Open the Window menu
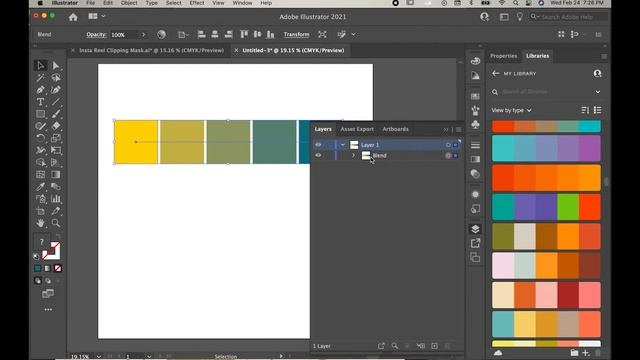The image size is (640, 360). click(242, 3)
